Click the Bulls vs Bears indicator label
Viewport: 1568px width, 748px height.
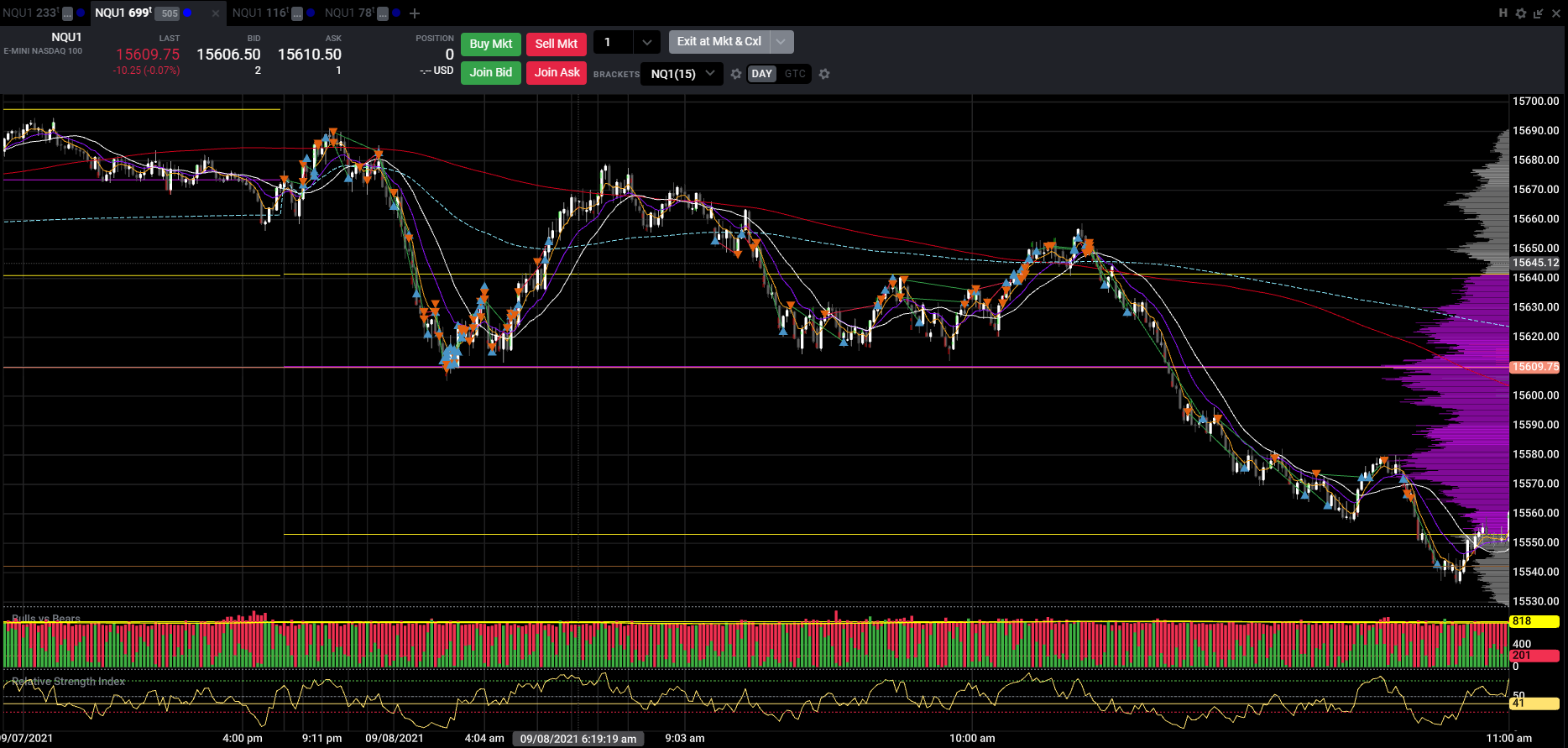46,619
